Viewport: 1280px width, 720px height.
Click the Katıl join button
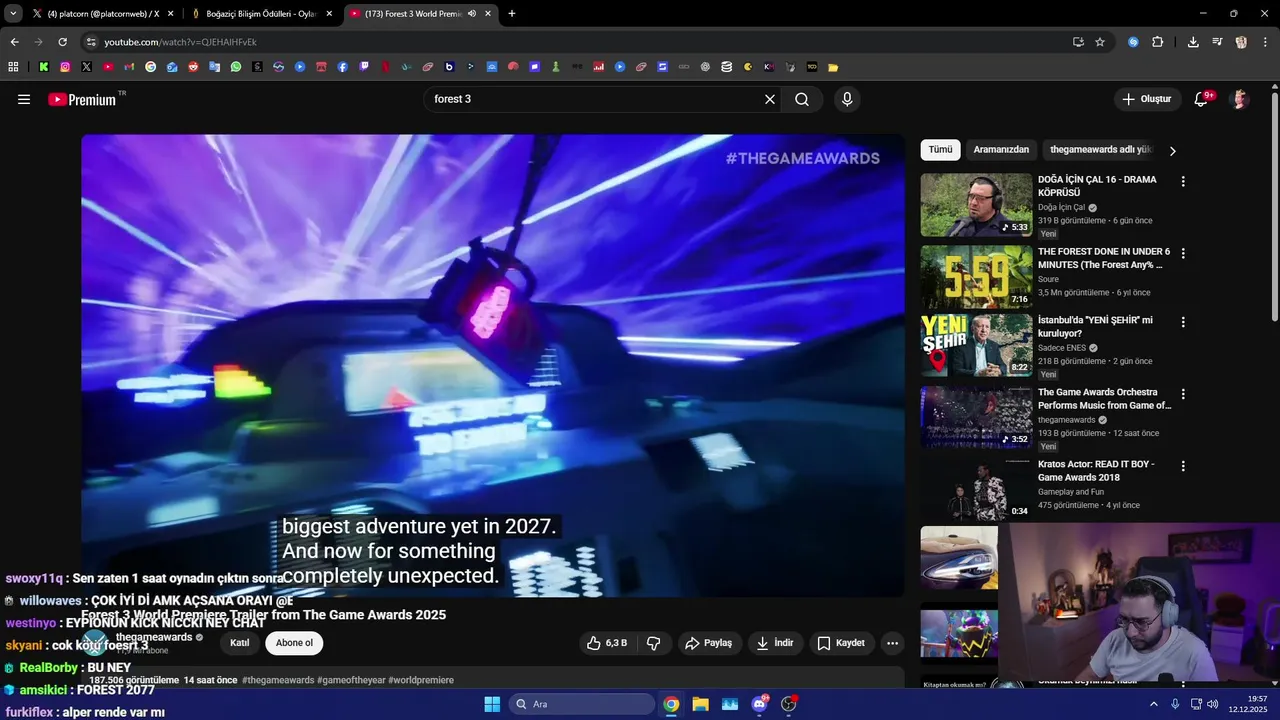pyautogui.click(x=240, y=643)
